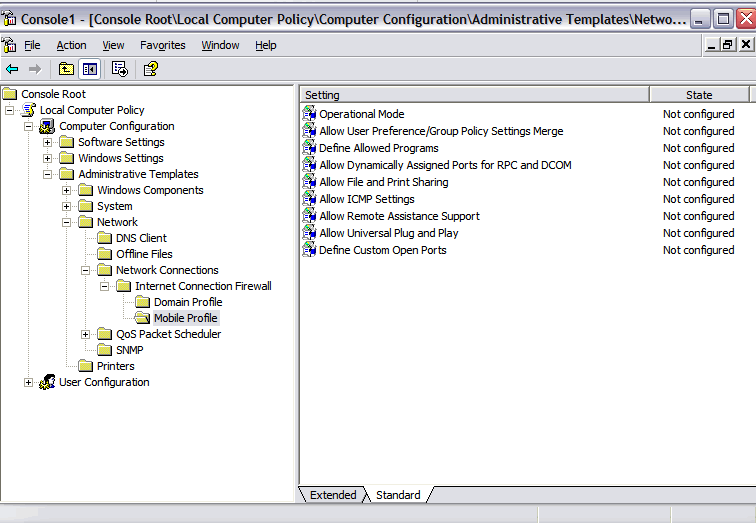
Task: Expand the QoS Packet Scheduler node
Action: point(85,334)
